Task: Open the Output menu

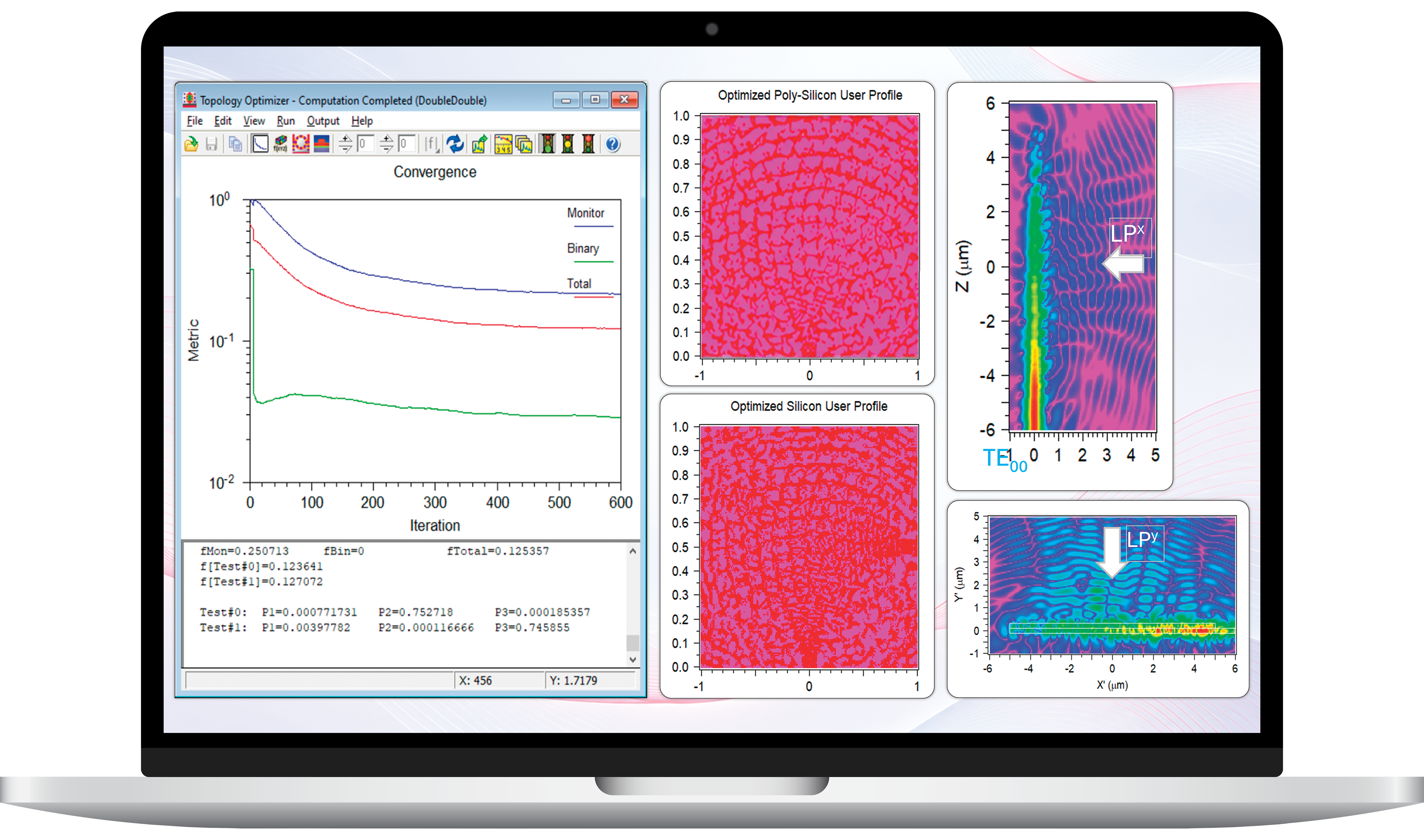Action: coord(323,121)
